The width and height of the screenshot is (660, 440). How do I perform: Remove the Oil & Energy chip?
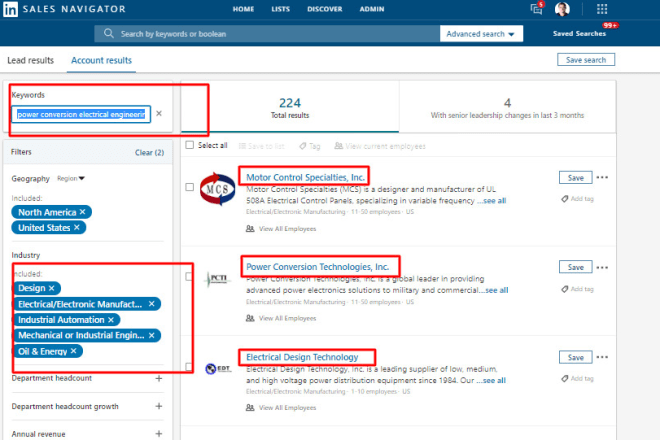pos(74,351)
